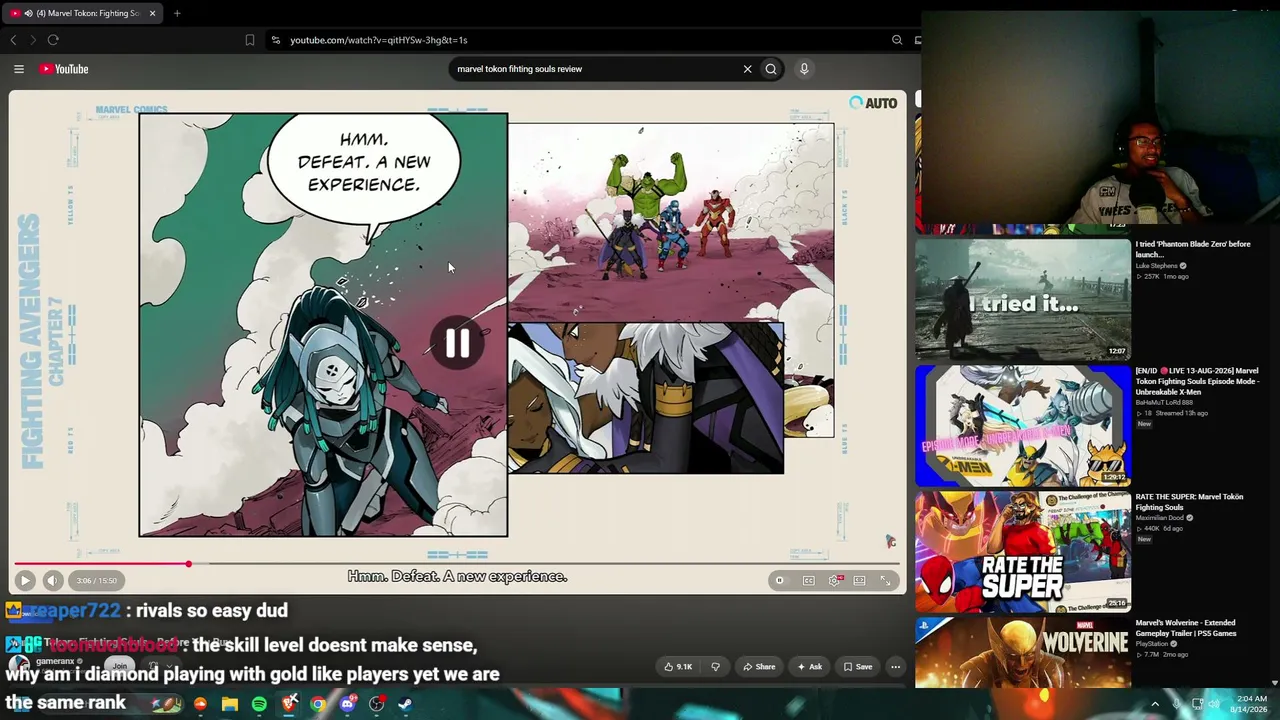Open the gameranx channel avatar
This screenshot has height=720, width=1280.
pos(19,666)
